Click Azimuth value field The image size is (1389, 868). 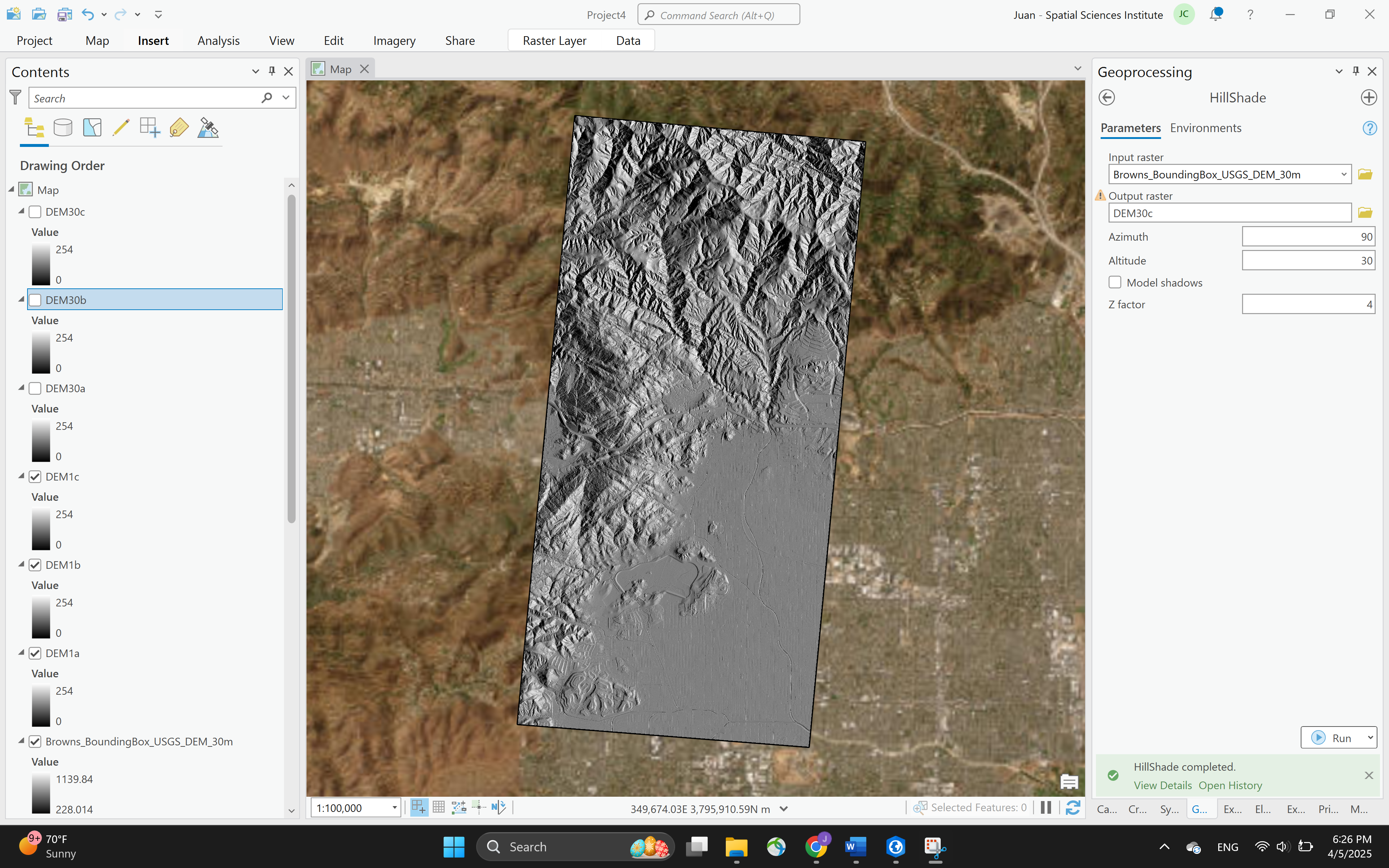(1308, 237)
